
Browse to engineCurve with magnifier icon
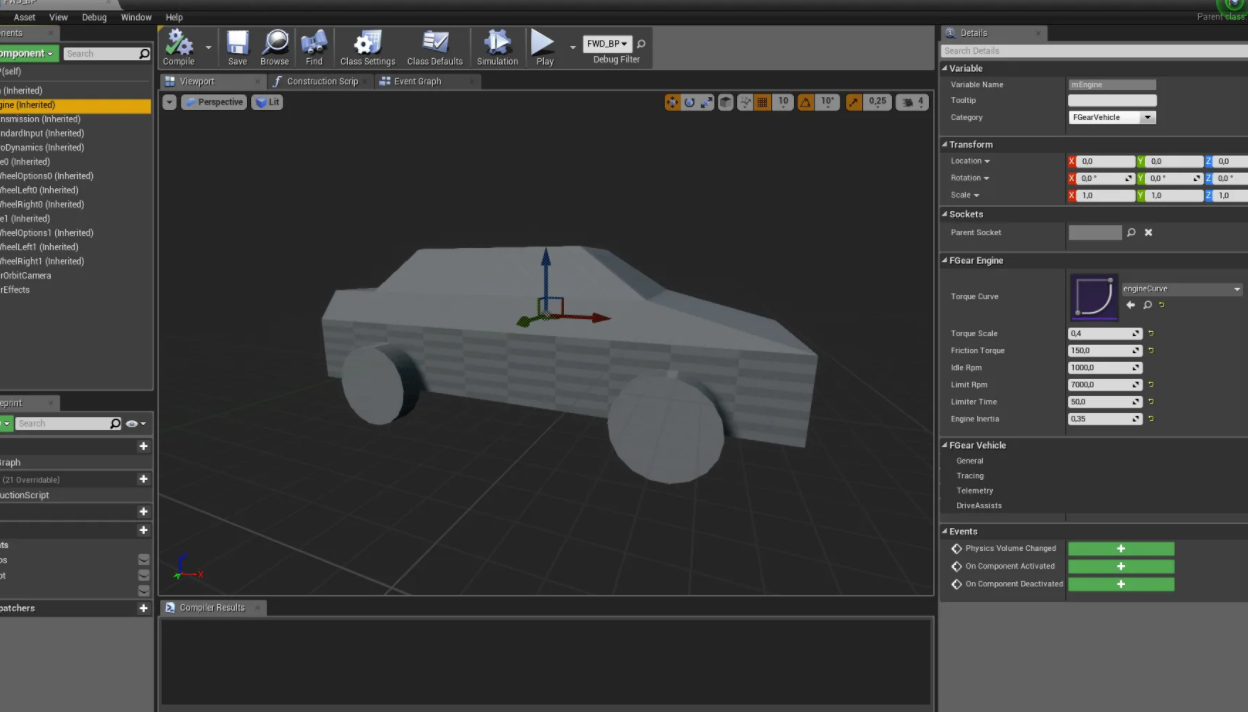click(x=1147, y=305)
